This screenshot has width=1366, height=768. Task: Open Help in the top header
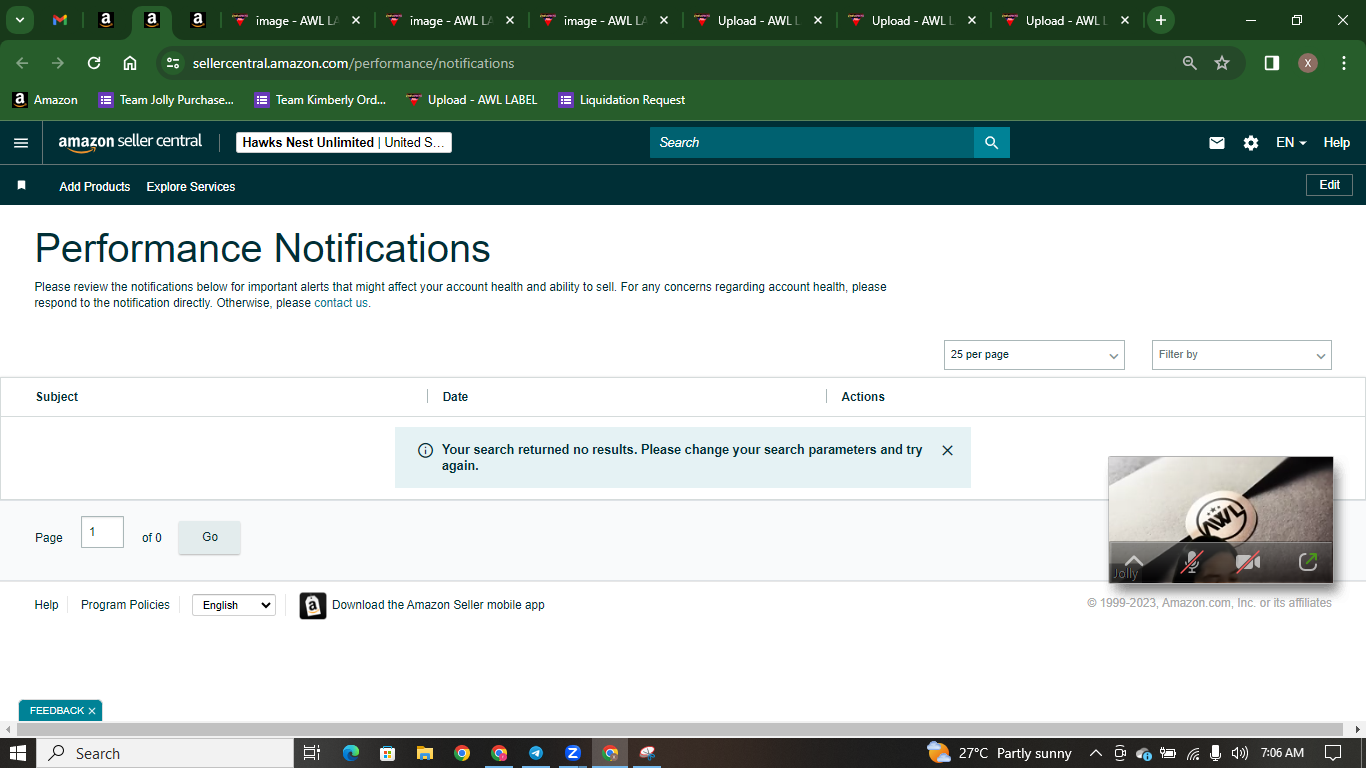click(x=1337, y=143)
